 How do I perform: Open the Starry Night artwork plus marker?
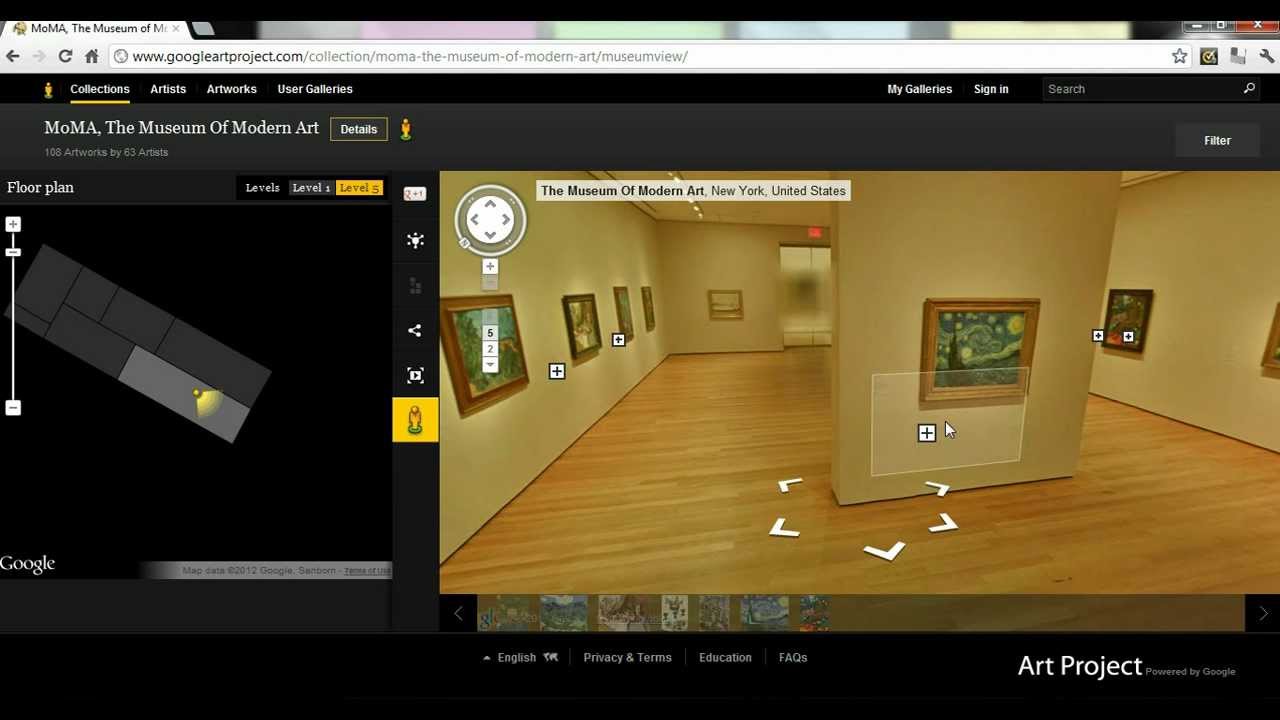pos(926,433)
